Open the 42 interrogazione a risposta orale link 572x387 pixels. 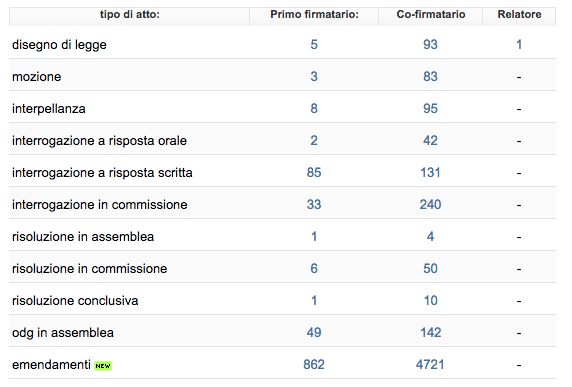[430, 140]
